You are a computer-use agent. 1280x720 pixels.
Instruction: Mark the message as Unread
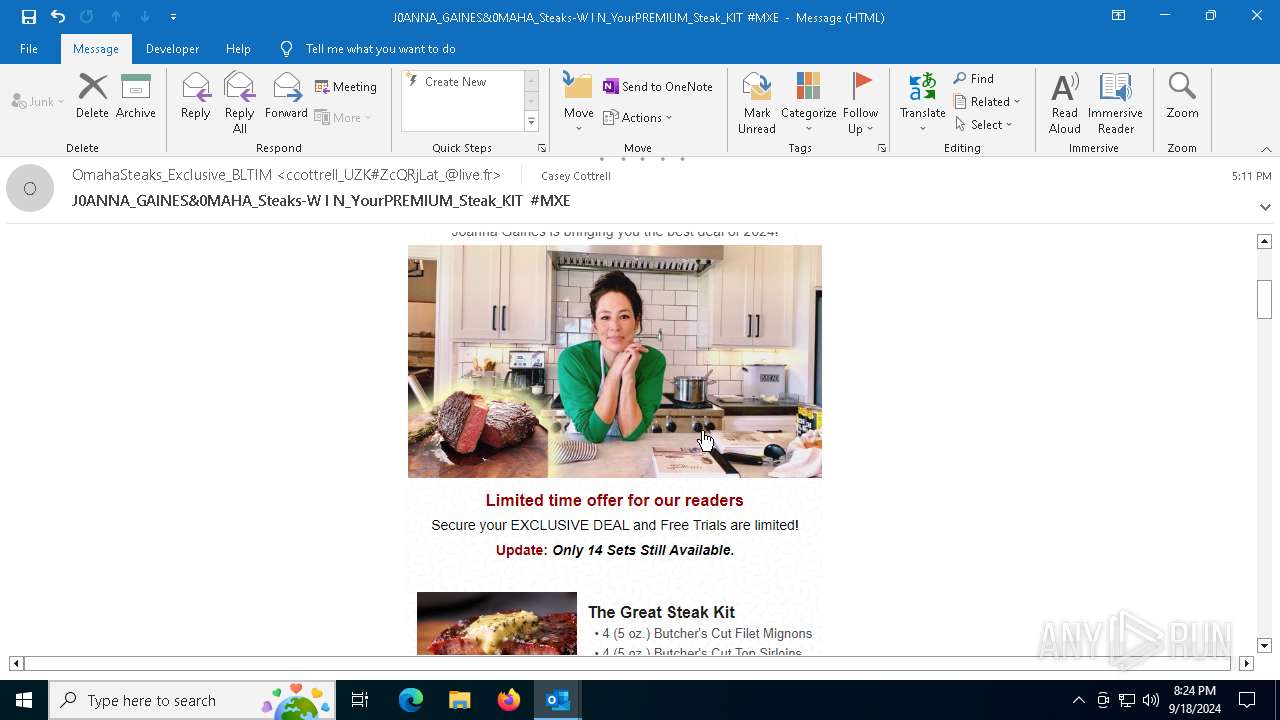[x=757, y=103]
